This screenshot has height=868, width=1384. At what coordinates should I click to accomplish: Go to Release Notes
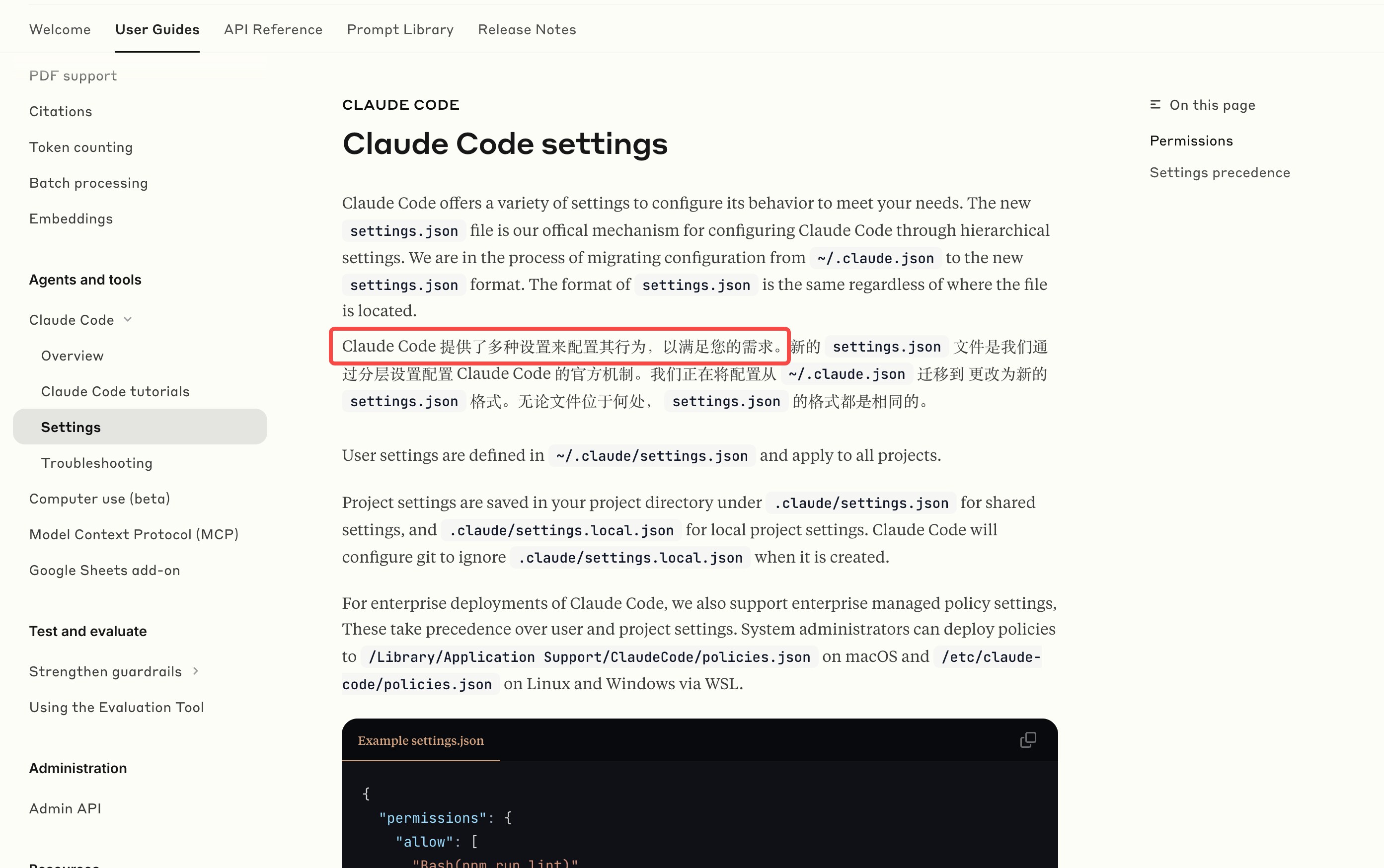pyautogui.click(x=527, y=29)
